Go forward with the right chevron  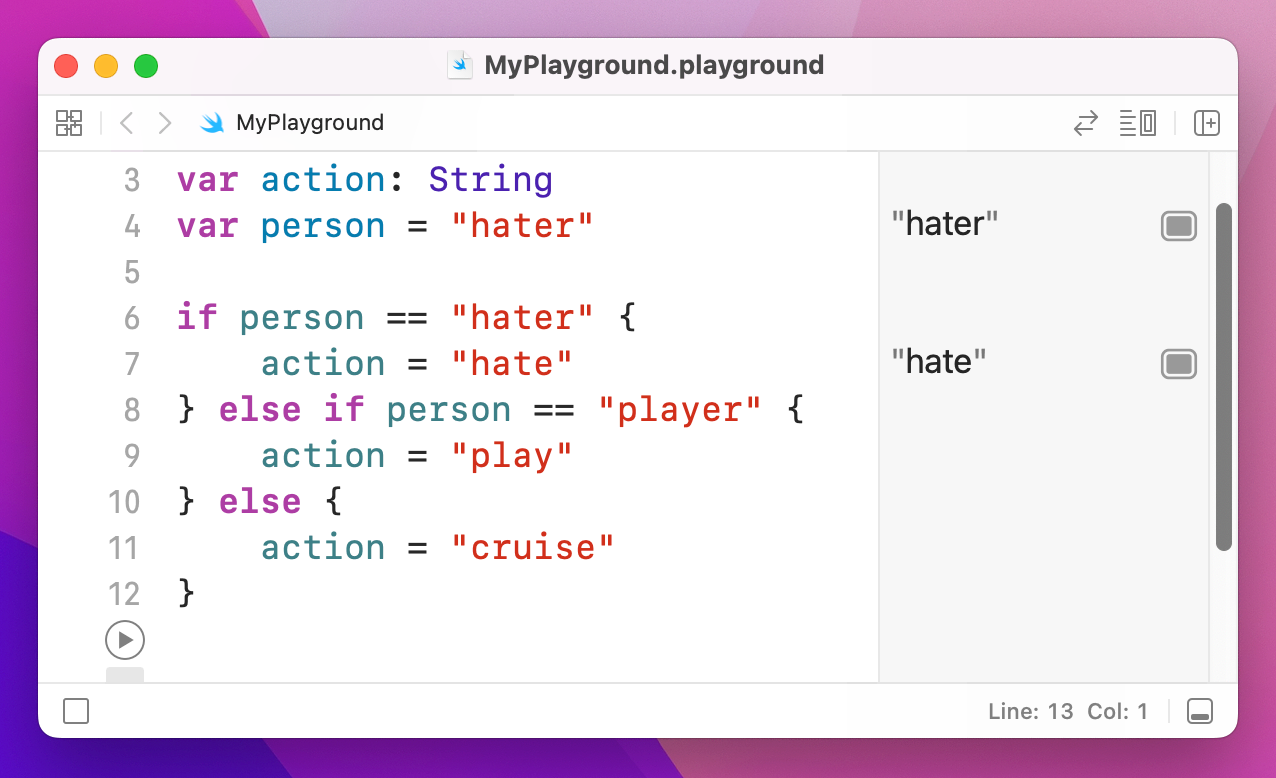(x=165, y=123)
